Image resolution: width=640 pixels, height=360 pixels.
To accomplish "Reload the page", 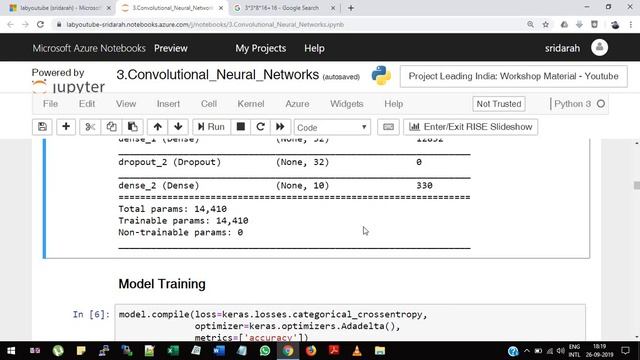I will click(40, 24).
